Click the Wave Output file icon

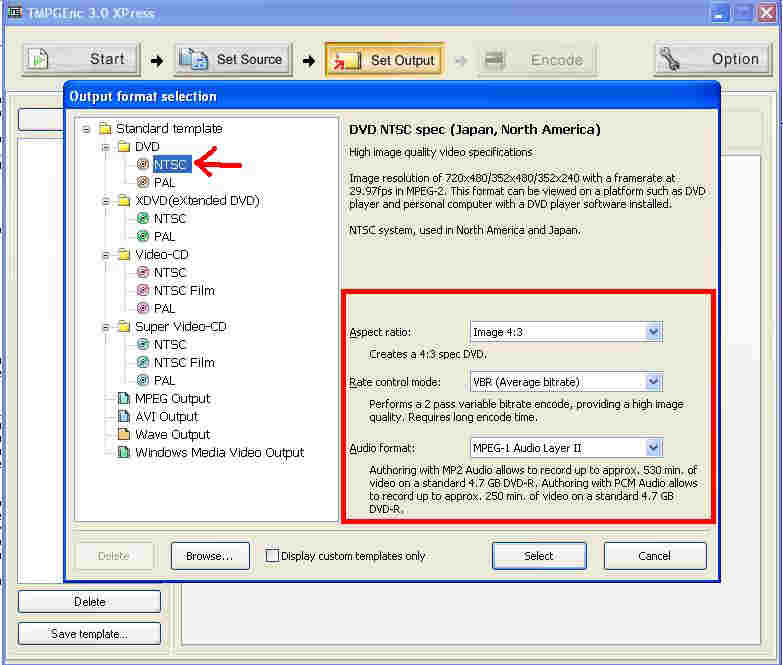click(x=124, y=434)
